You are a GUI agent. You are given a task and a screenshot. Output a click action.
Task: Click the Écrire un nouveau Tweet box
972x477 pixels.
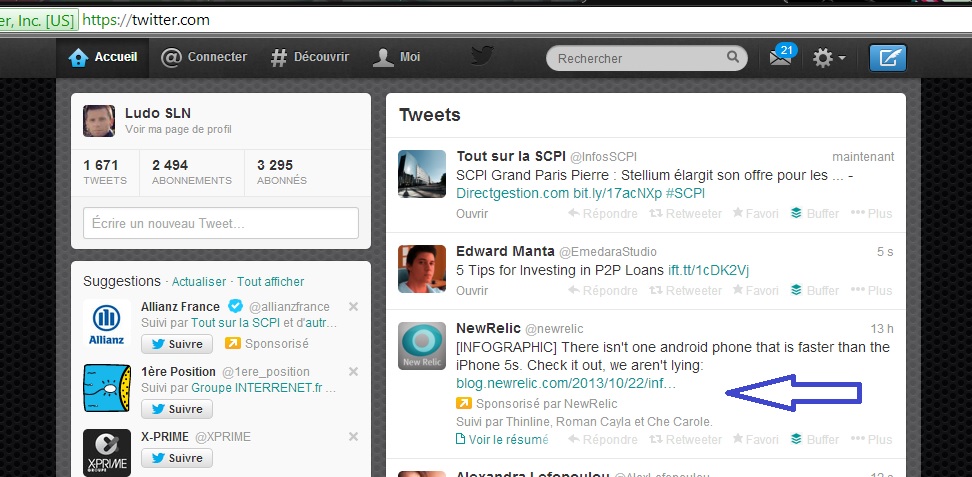coord(221,223)
